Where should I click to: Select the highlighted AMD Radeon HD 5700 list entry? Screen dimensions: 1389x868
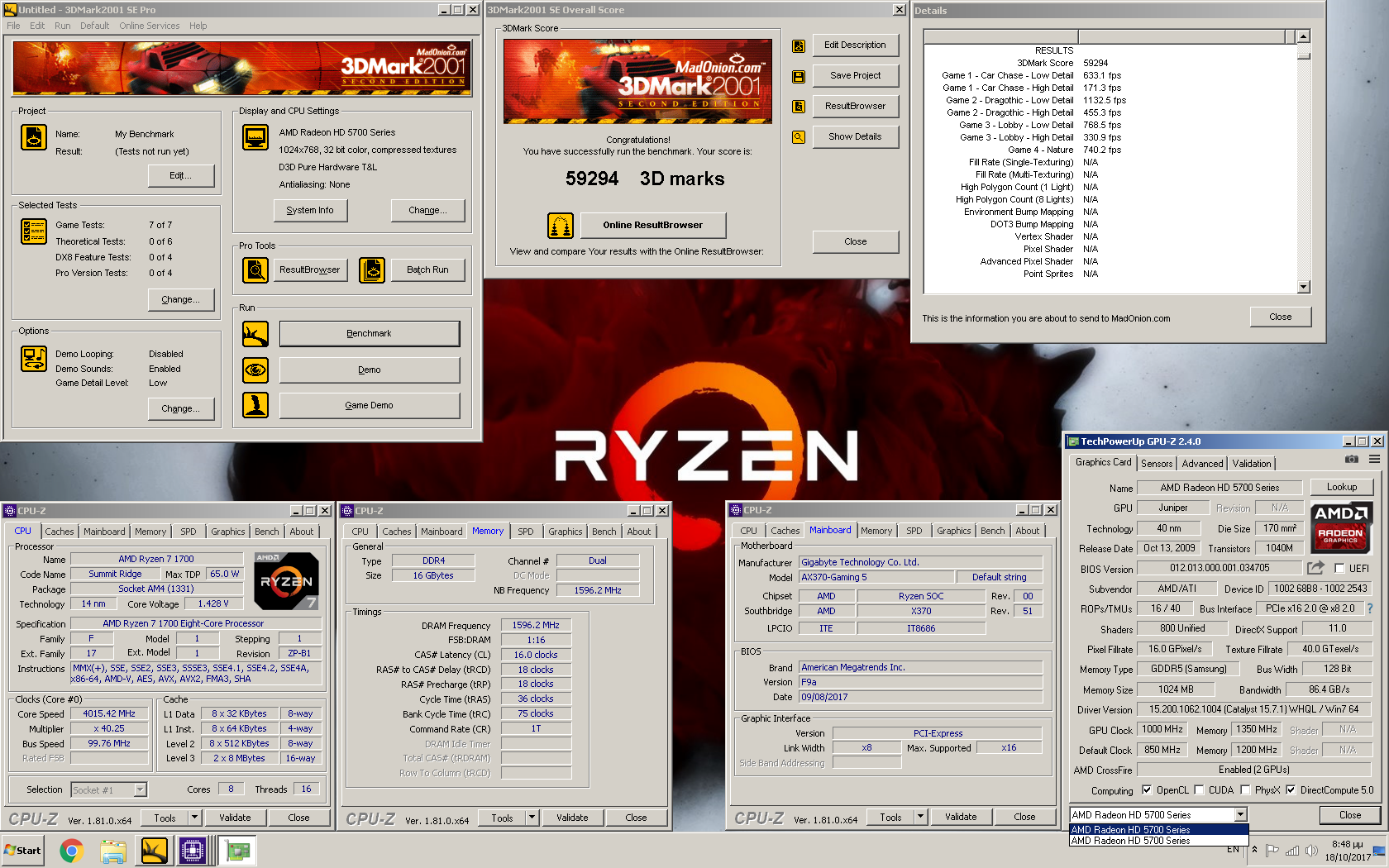coord(1158,830)
